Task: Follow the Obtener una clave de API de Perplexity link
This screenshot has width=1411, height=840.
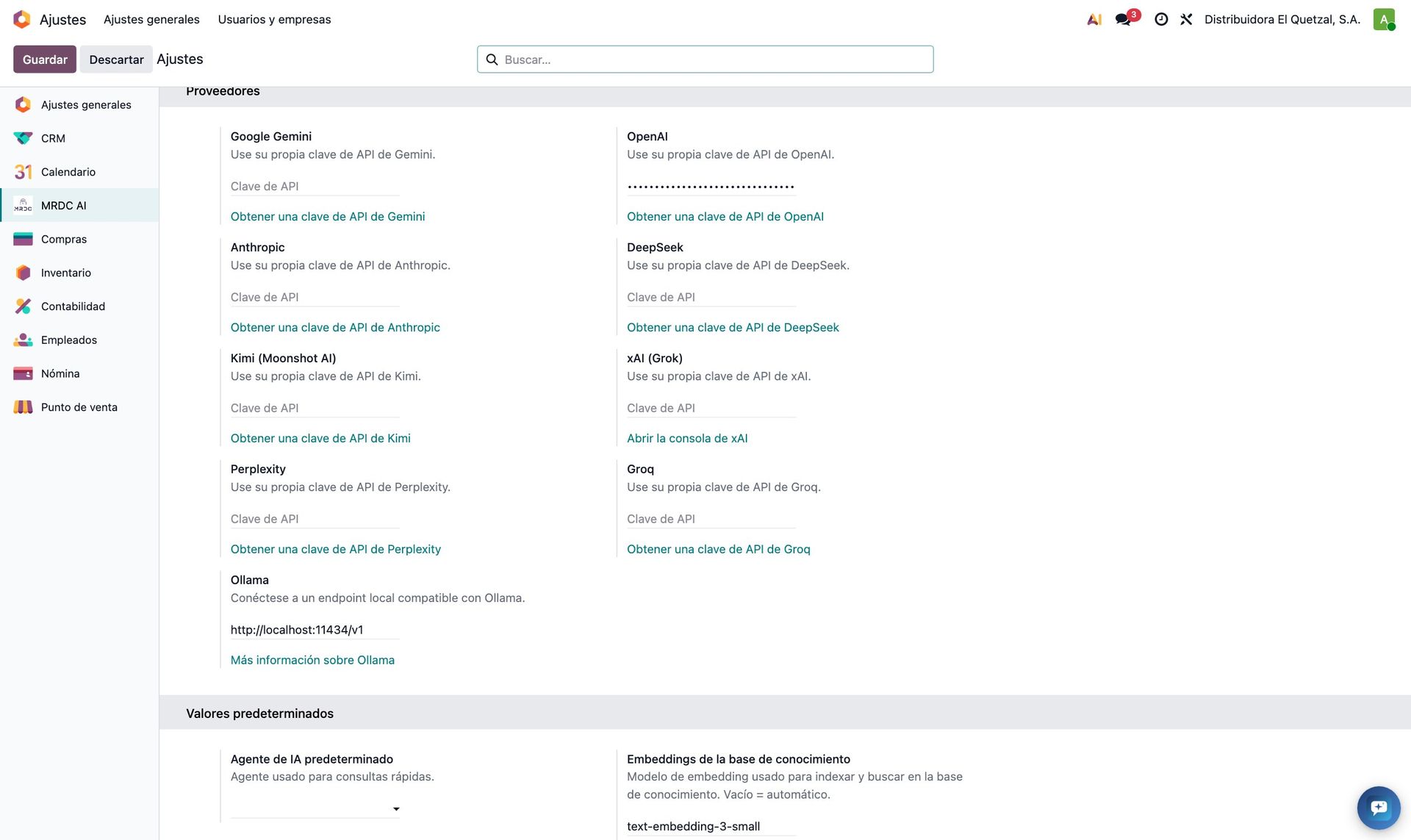Action: (336, 550)
